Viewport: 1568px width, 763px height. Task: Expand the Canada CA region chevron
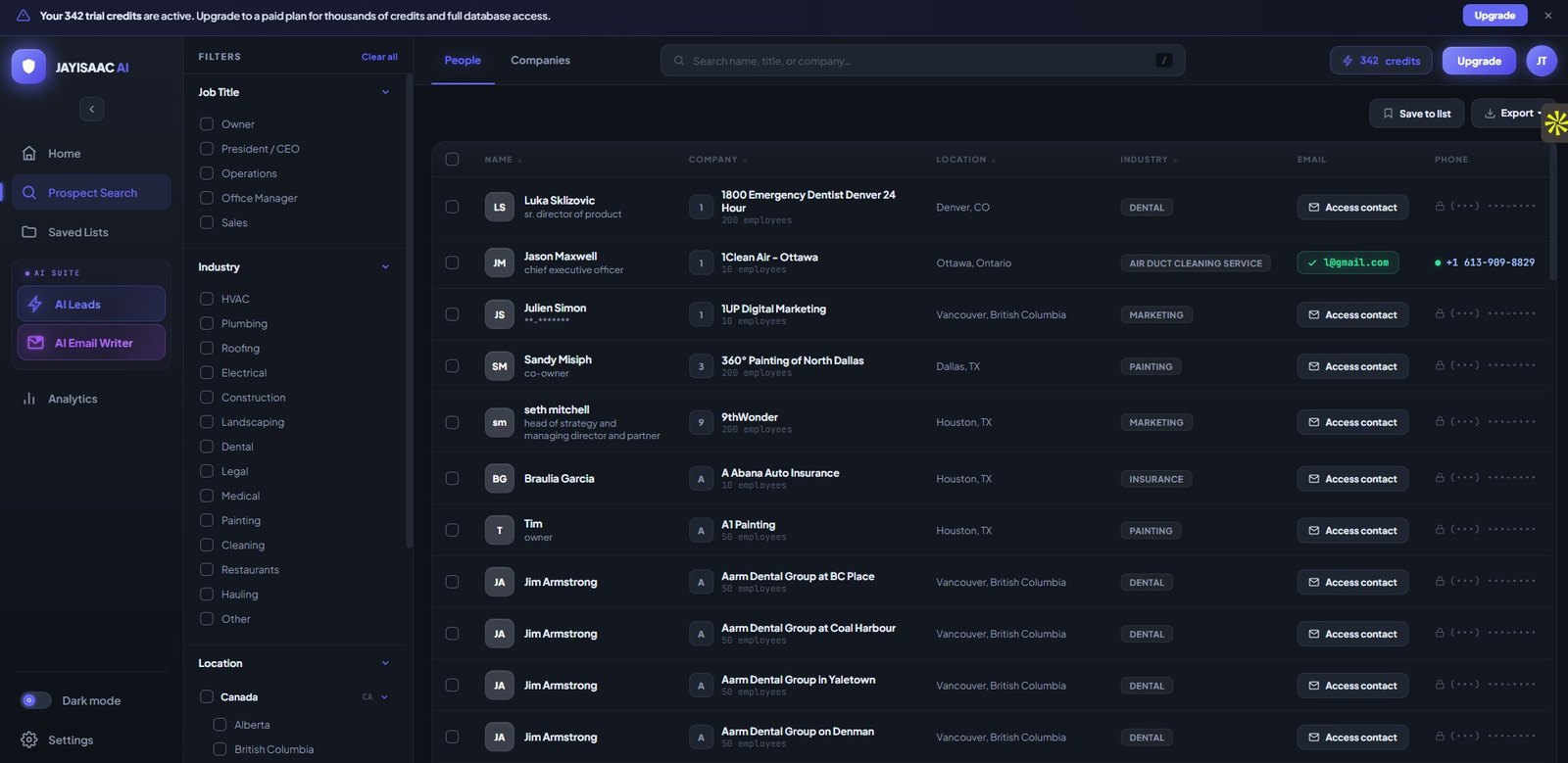tap(384, 697)
